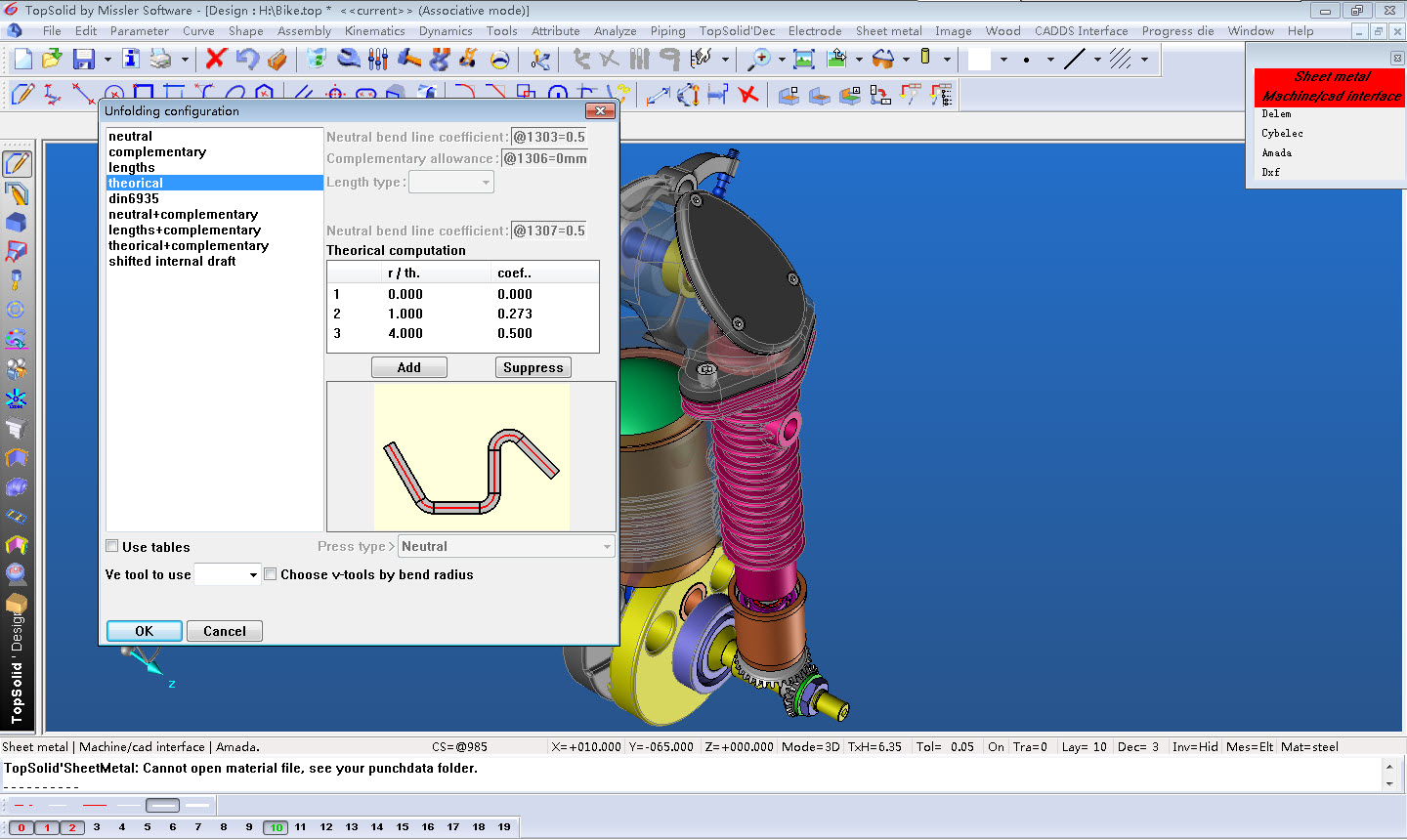Click the recycle bin icon
Screen dimensions: 1407x840
[x=317, y=60]
